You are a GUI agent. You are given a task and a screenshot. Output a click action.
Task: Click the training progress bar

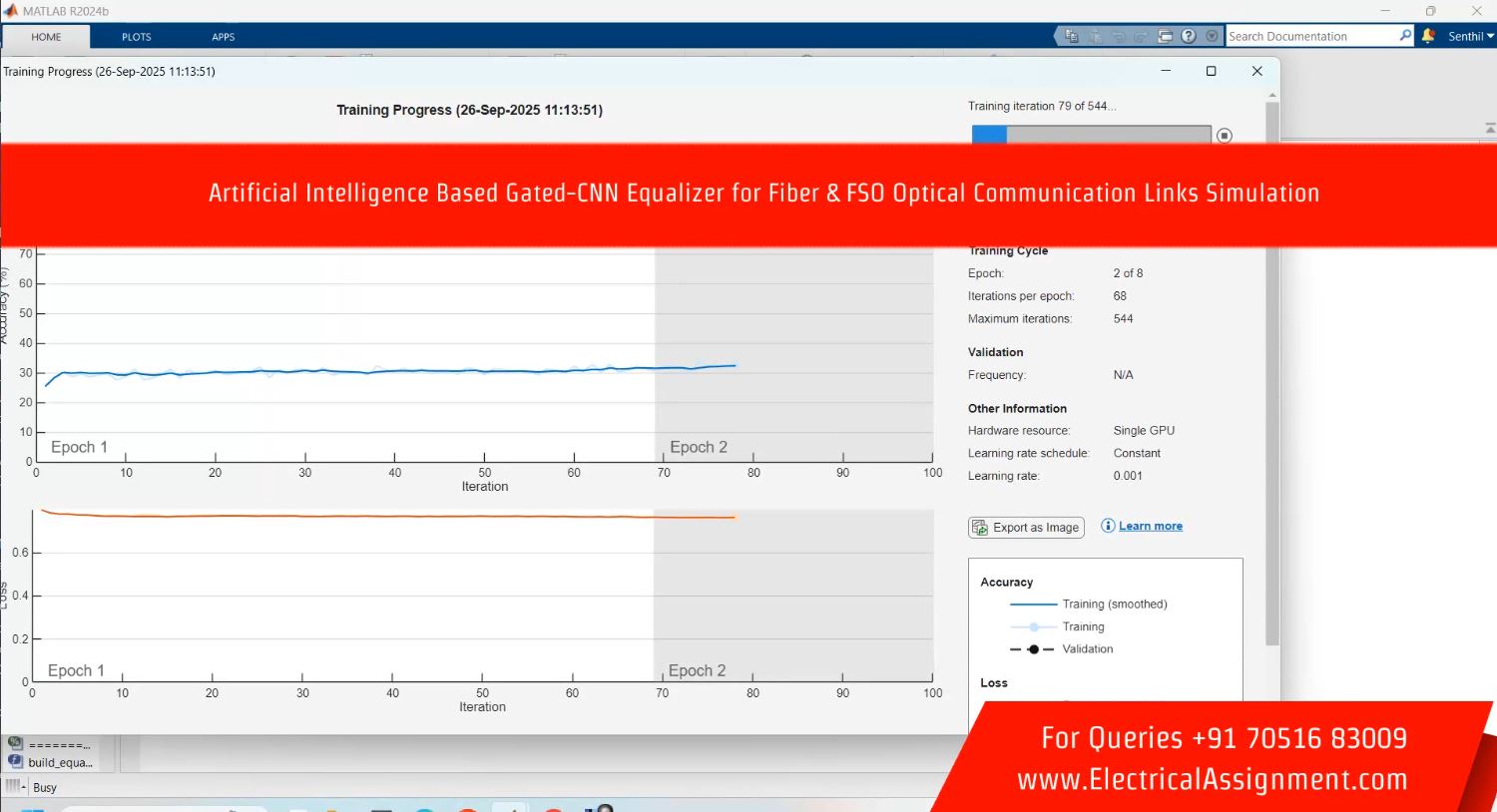(1091, 135)
